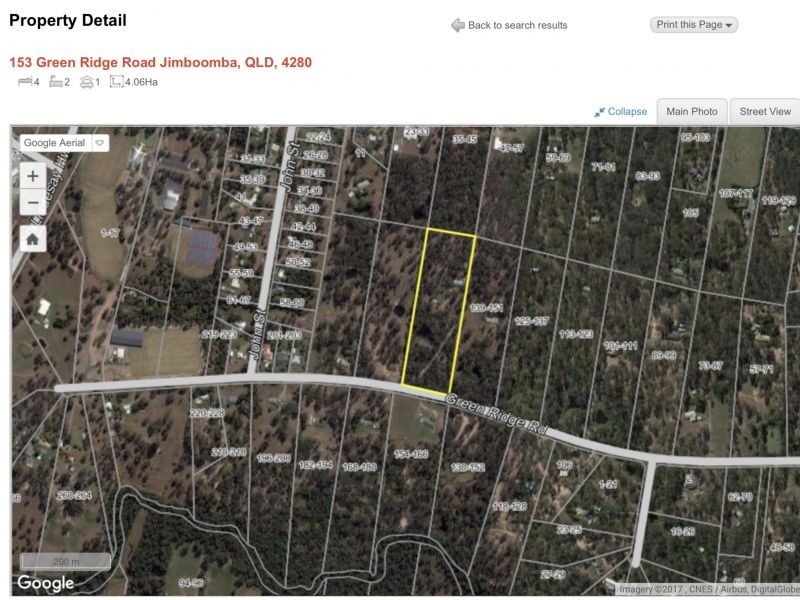
Task: Click the yellow highlighted property parcel
Action: pos(439,311)
